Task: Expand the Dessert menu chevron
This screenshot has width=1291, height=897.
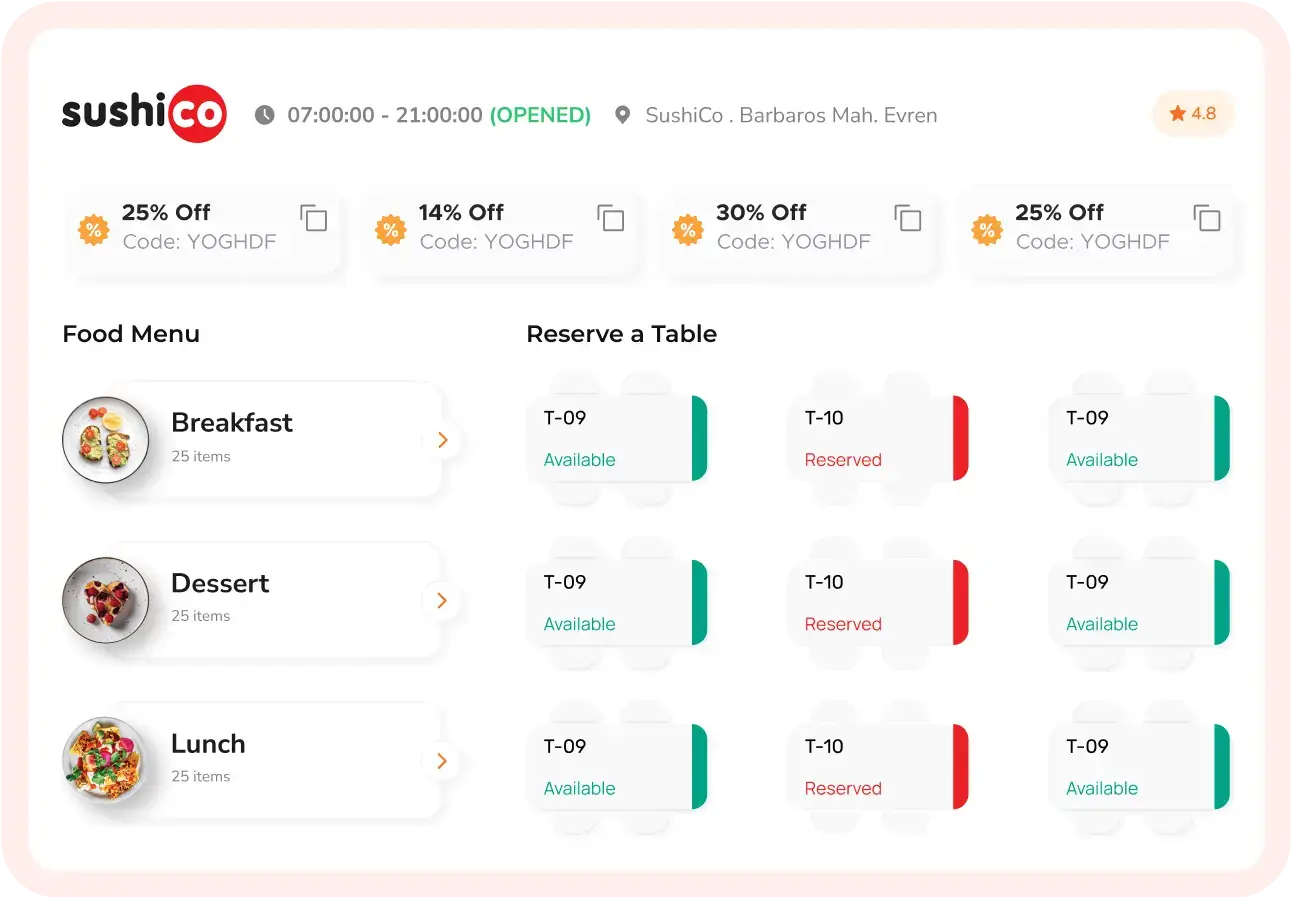Action: point(442,601)
